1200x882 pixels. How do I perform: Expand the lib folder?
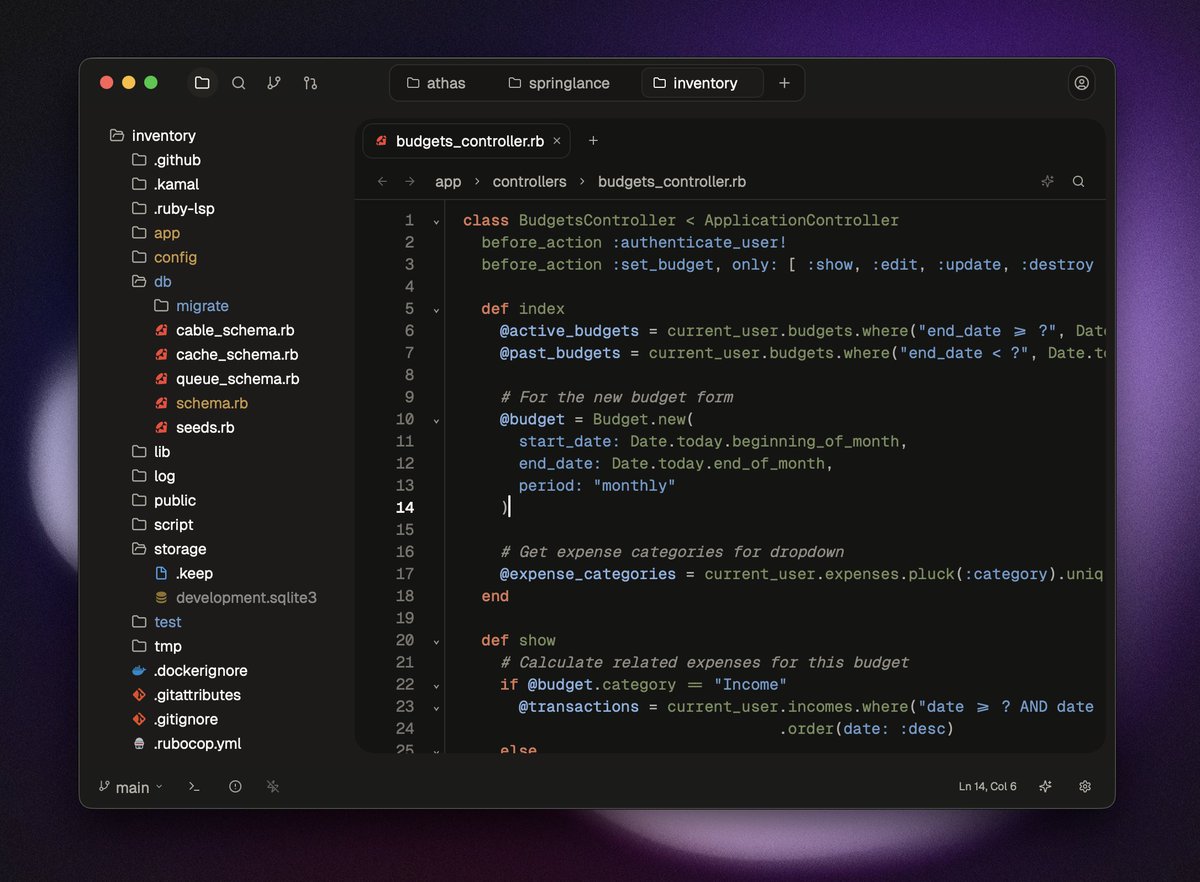tap(151, 452)
